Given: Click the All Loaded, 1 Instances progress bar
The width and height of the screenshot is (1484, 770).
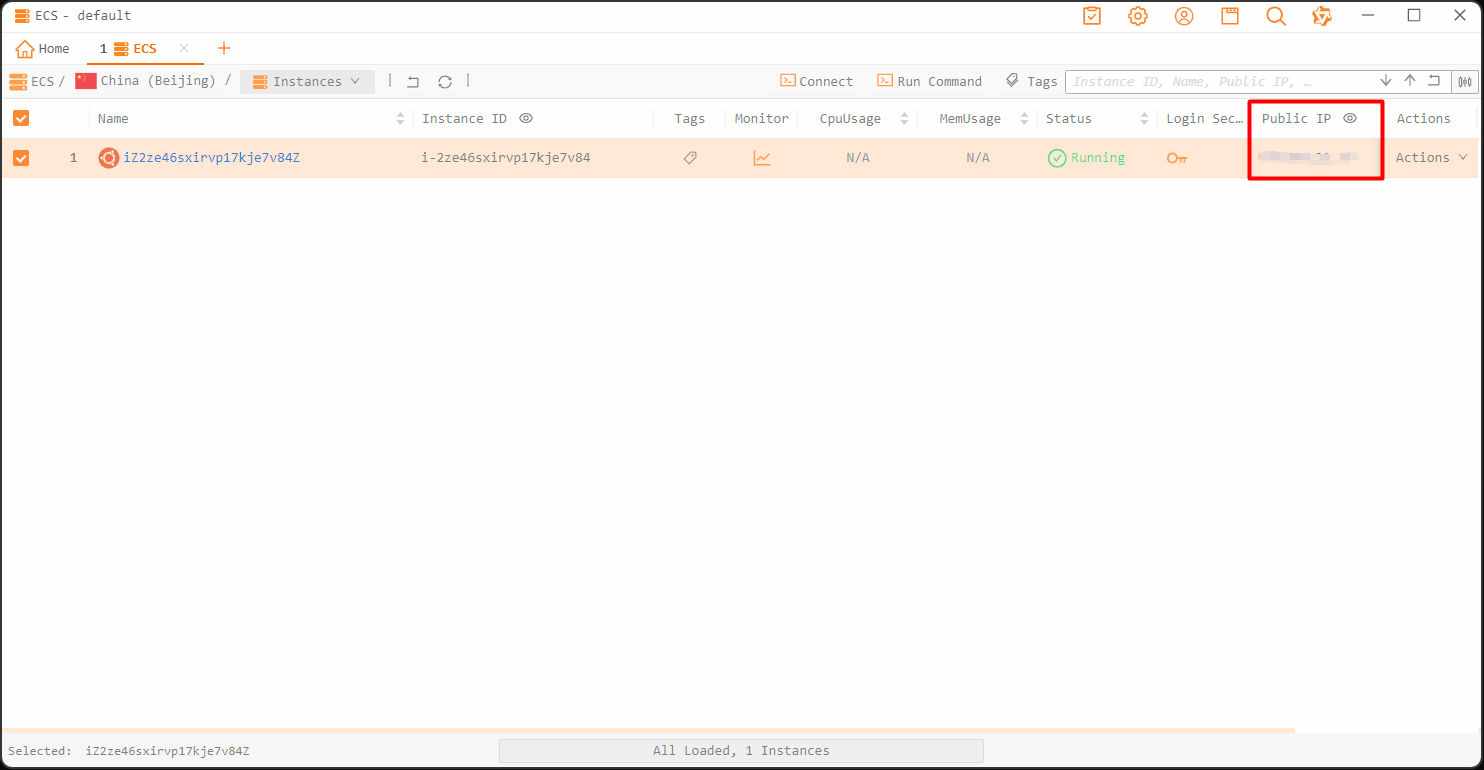Looking at the screenshot, I should click(x=741, y=751).
